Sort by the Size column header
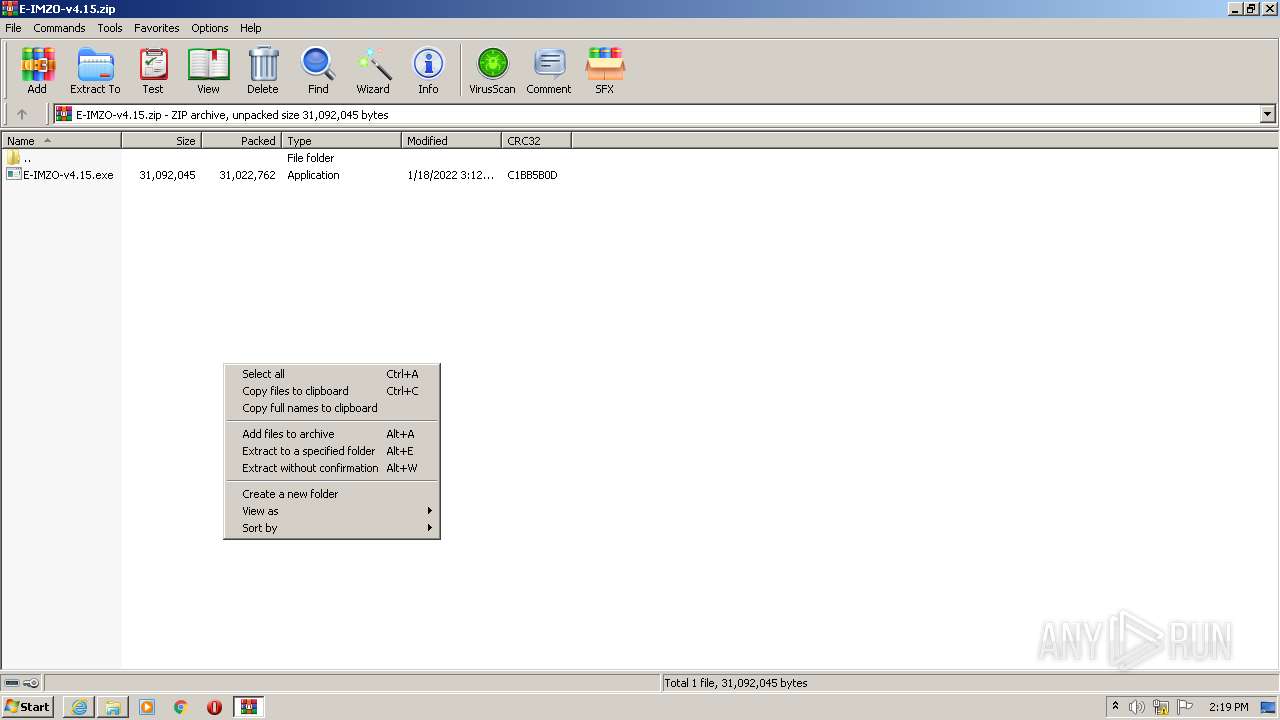1280x720 pixels. point(161,141)
